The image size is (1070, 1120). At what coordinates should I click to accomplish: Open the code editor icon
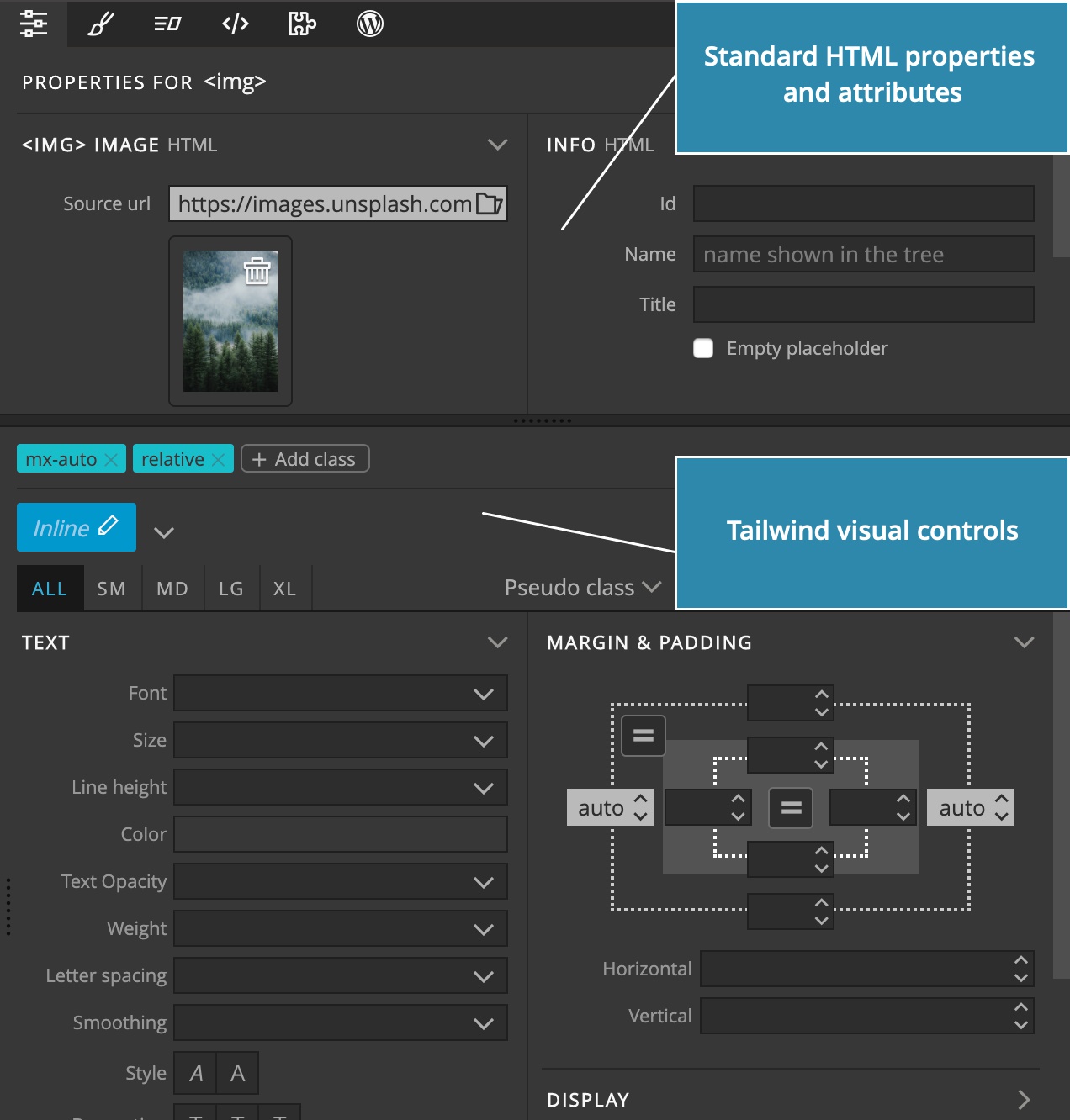pos(236,24)
